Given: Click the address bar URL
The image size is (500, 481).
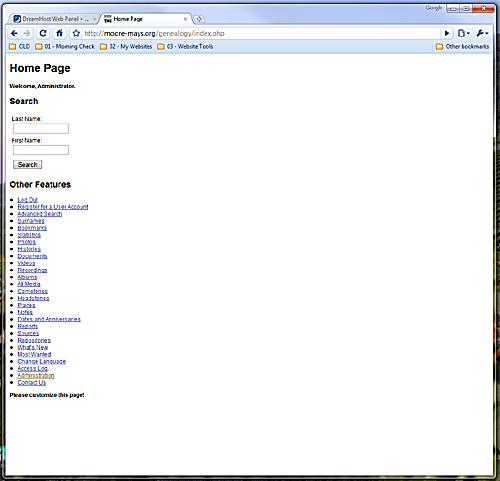Looking at the screenshot, I should click(x=154, y=33).
